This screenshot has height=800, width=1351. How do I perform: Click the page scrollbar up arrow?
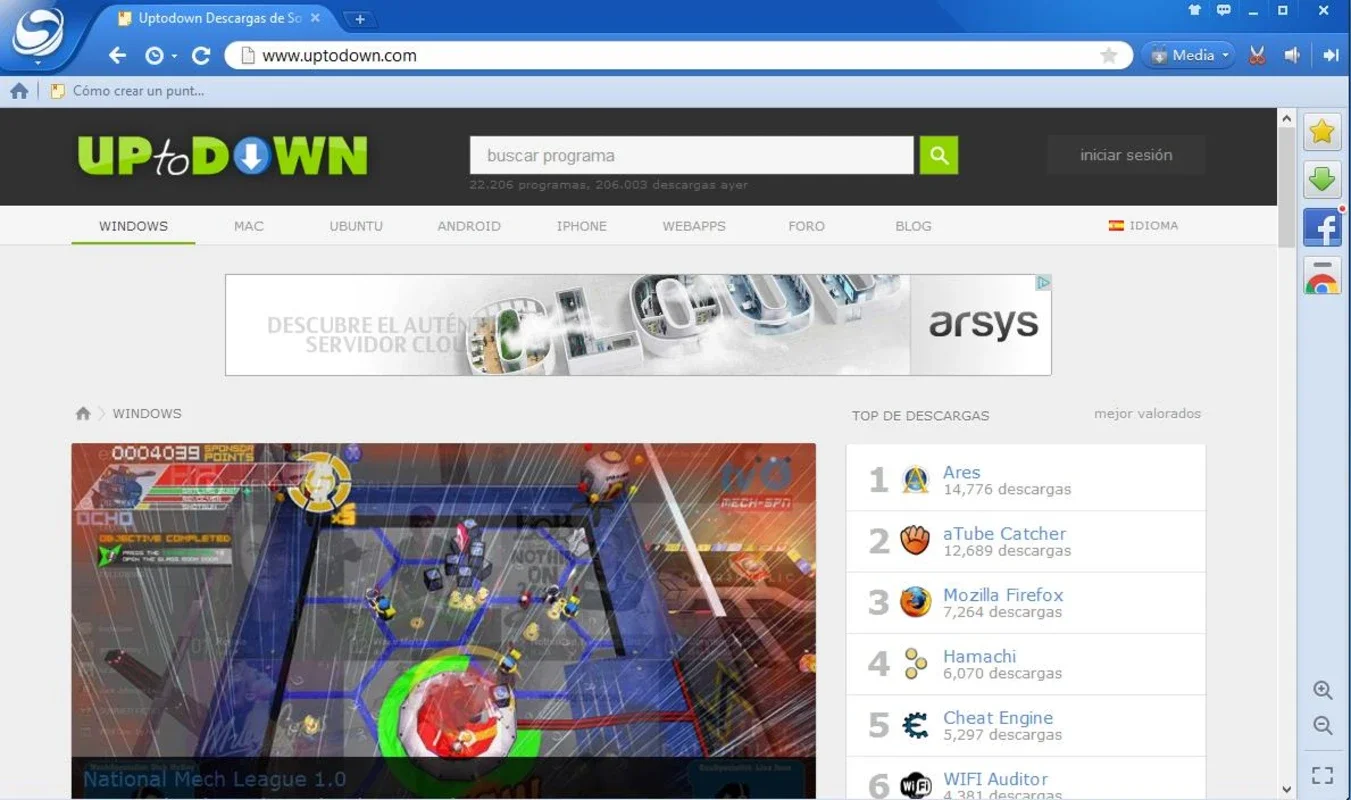tap(1287, 118)
